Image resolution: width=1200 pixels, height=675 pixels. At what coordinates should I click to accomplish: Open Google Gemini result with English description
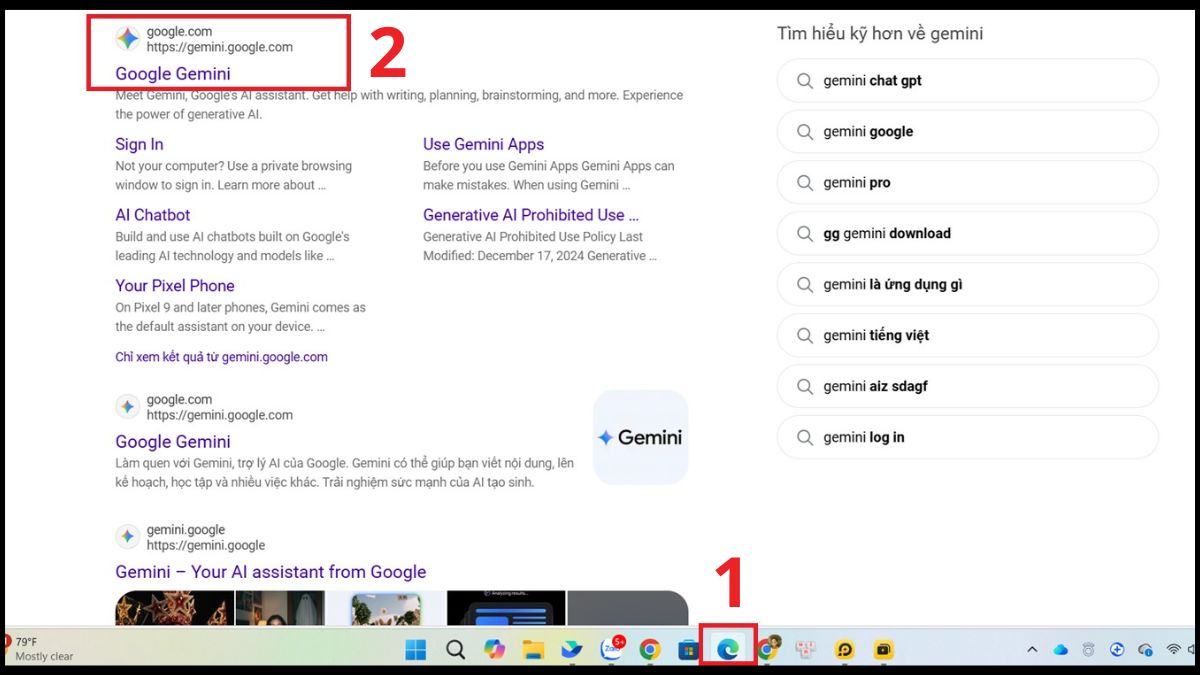pyautogui.click(x=173, y=73)
